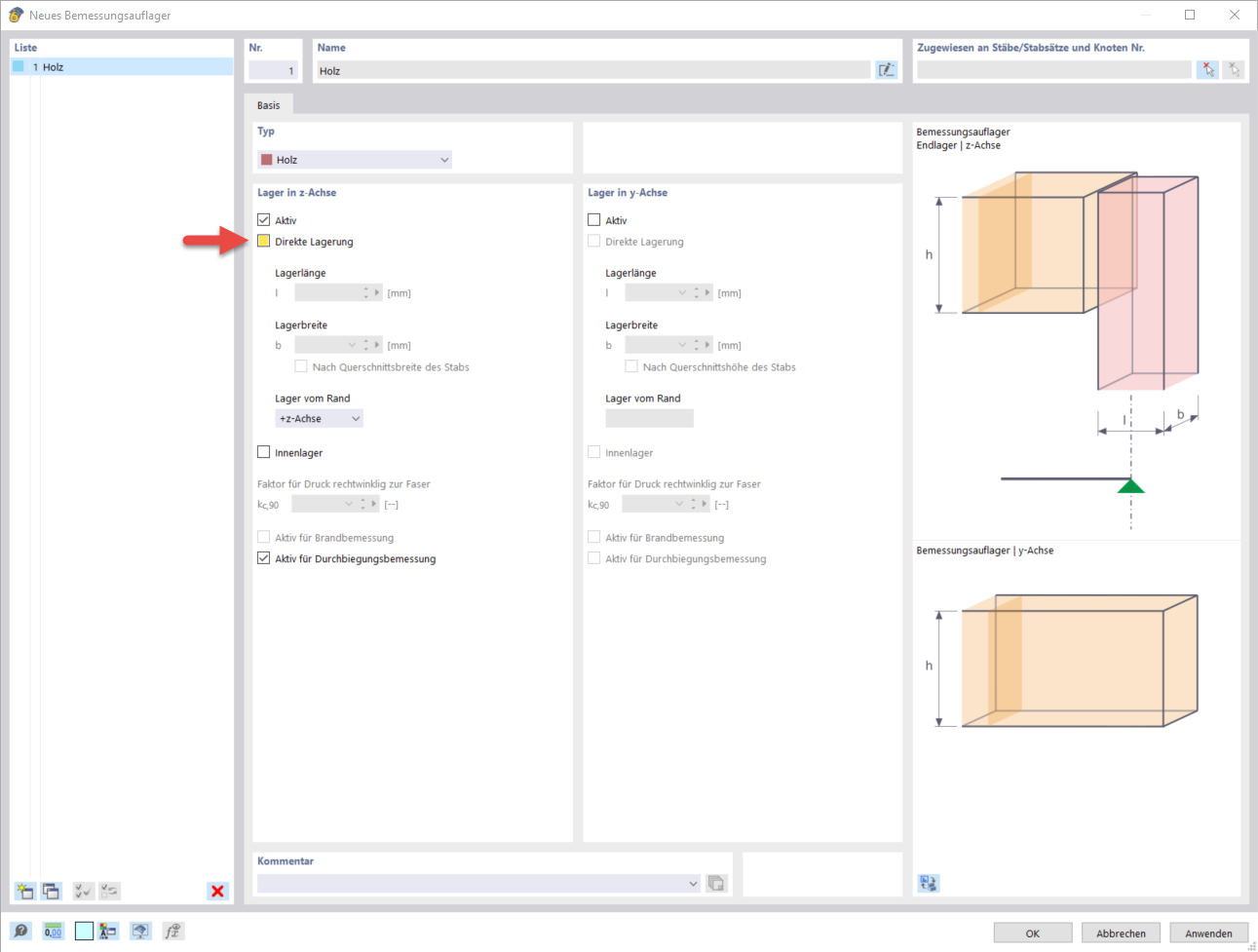This screenshot has height=952, width=1258.
Task: Check Aktiv für Durchbiegungsbemessung in y-Achse
Action: 593,558
